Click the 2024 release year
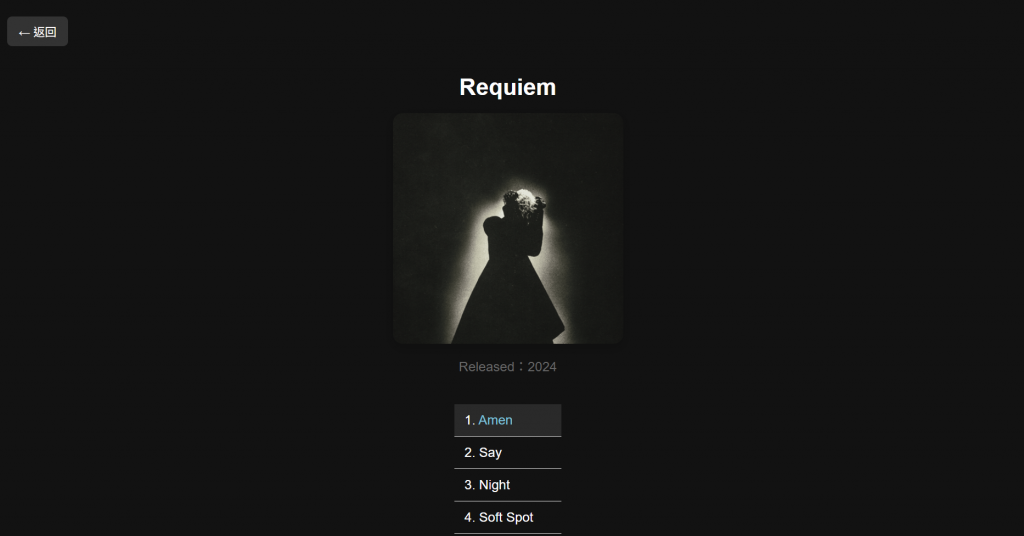Image resolution: width=1024 pixels, height=536 pixels. [x=542, y=367]
